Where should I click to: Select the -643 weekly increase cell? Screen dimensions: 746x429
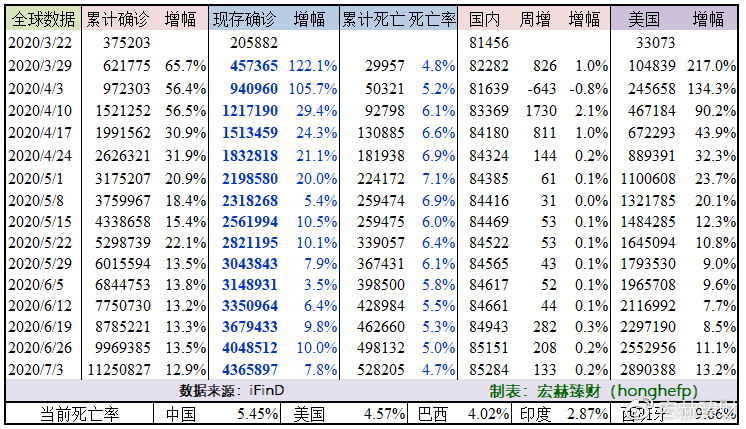(x=540, y=87)
